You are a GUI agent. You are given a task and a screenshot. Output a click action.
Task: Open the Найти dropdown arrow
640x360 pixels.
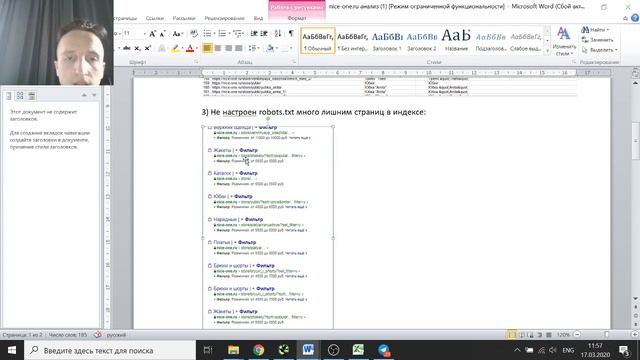(x=607, y=30)
